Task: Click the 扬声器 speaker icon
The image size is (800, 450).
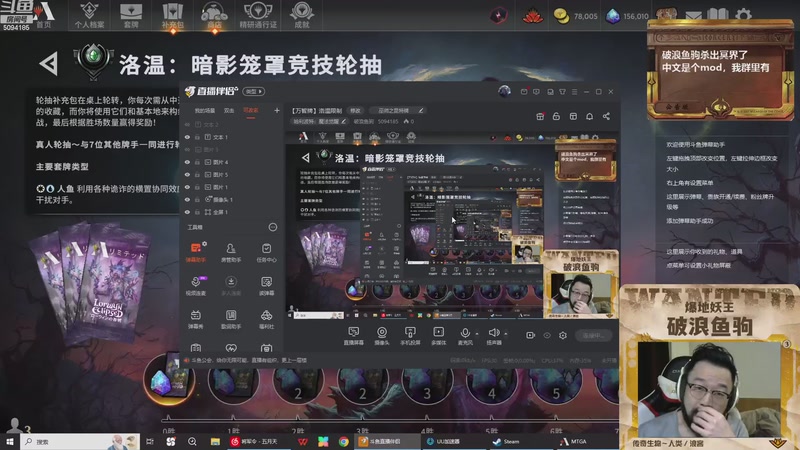Action: click(x=493, y=333)
